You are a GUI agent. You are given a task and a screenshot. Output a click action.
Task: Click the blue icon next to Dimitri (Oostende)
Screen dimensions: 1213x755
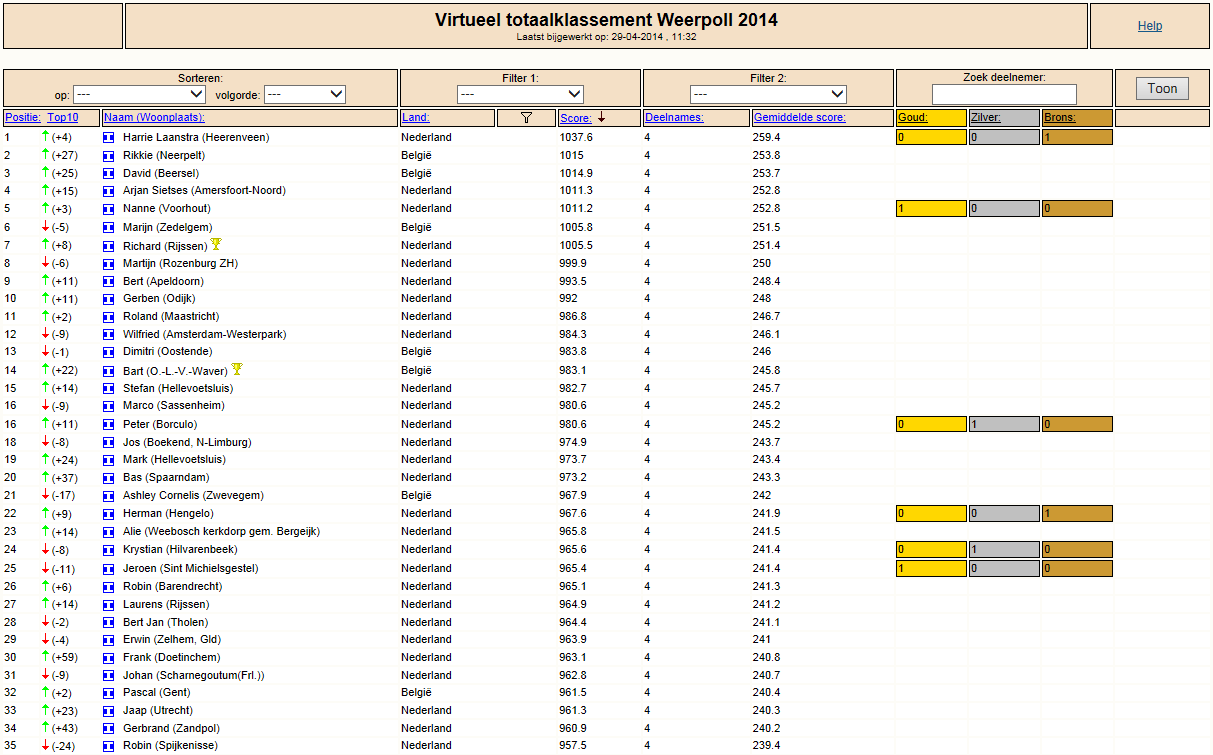[x=109, y=352]
